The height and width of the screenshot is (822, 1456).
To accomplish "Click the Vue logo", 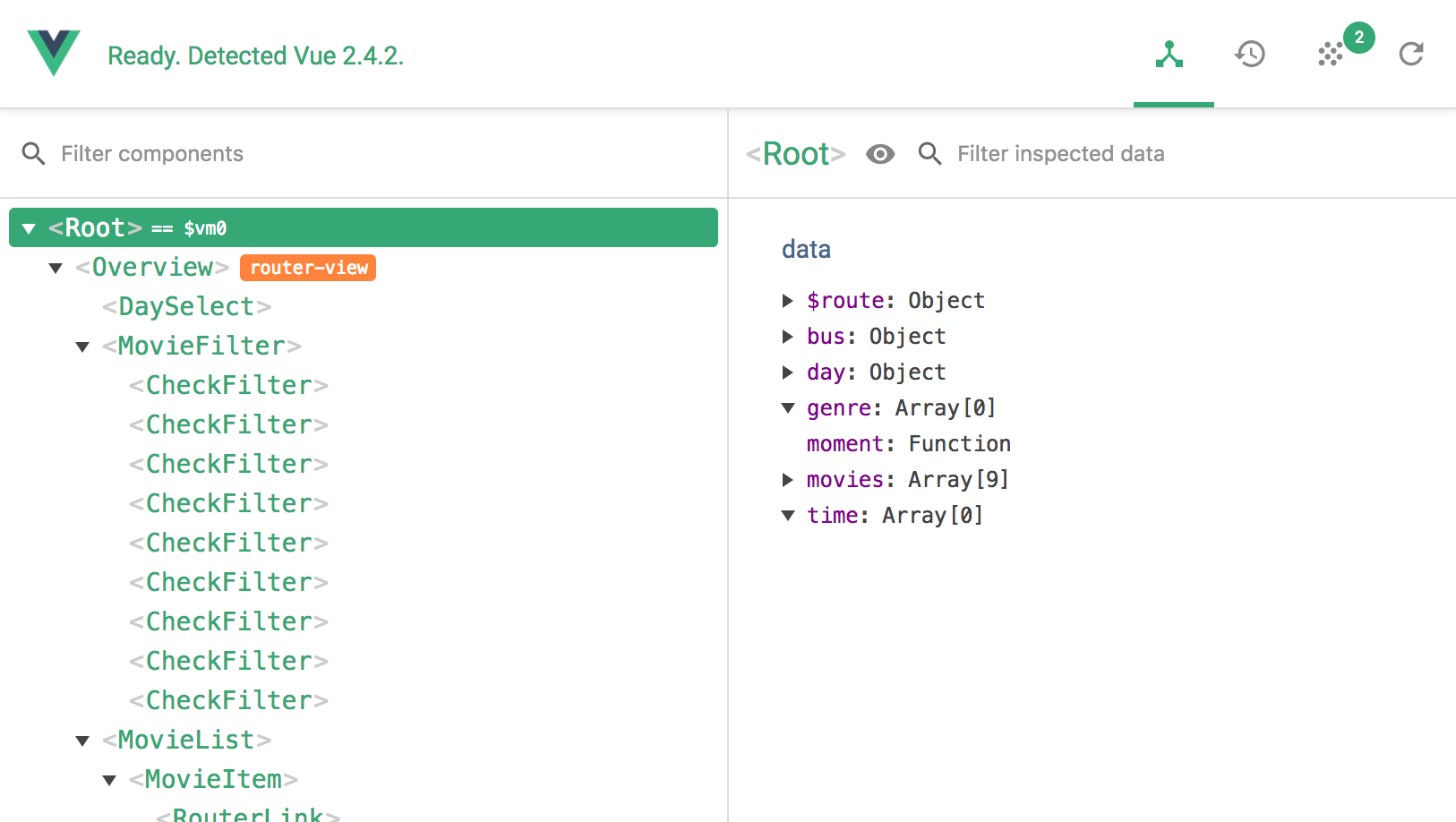I will (x=54, y=52).
